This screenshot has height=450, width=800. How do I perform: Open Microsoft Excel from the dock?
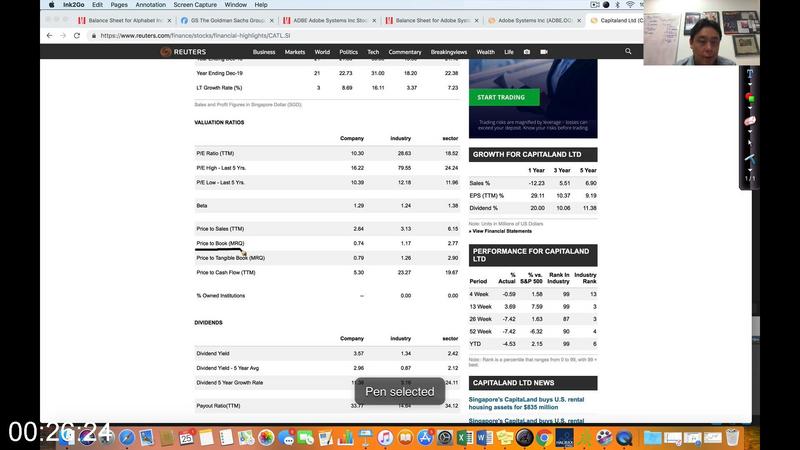click(464, 437)
